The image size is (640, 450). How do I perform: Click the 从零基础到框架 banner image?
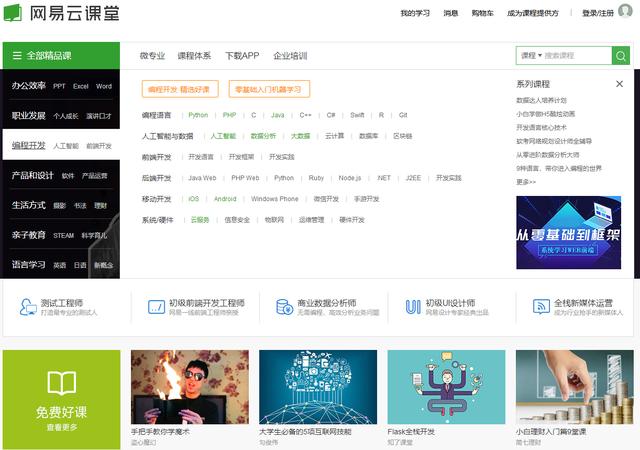tap(568, 232)
